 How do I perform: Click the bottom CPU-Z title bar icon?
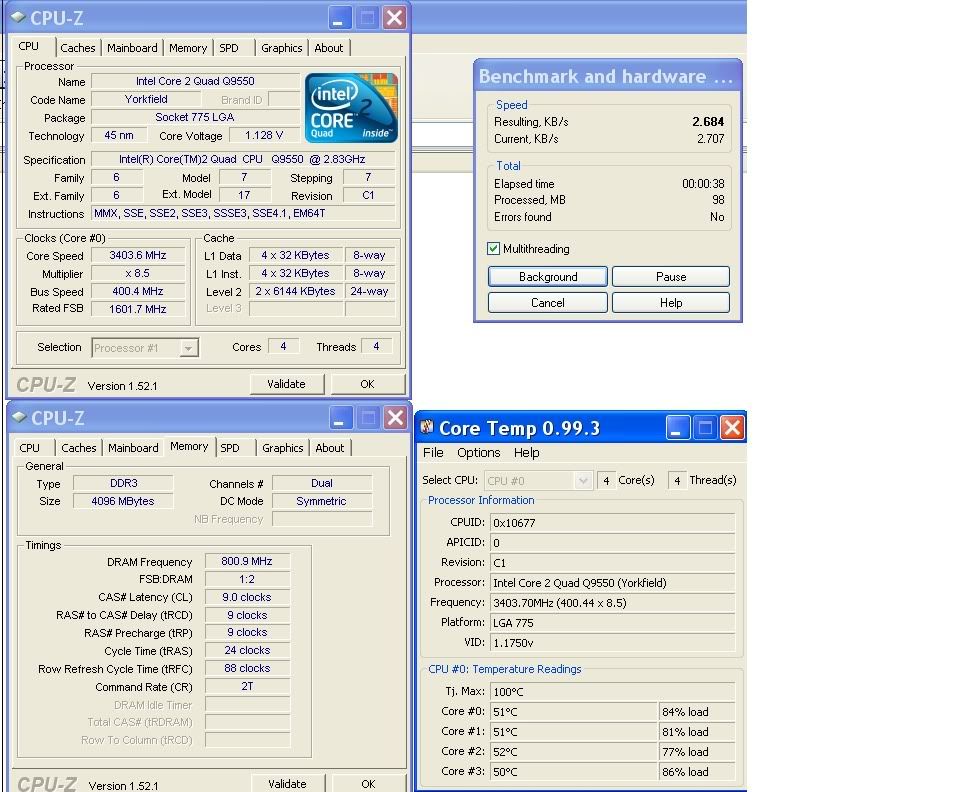[20, 417]
